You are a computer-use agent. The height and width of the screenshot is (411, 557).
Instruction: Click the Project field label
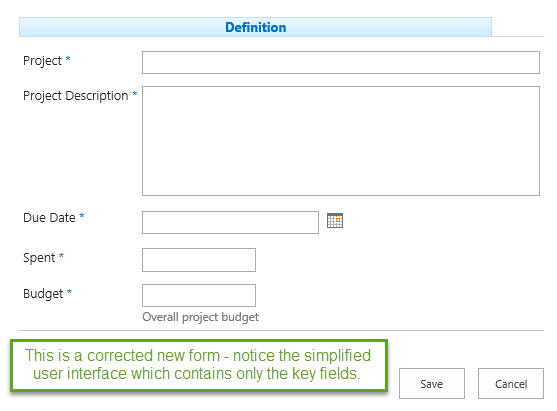click(42, 61)
